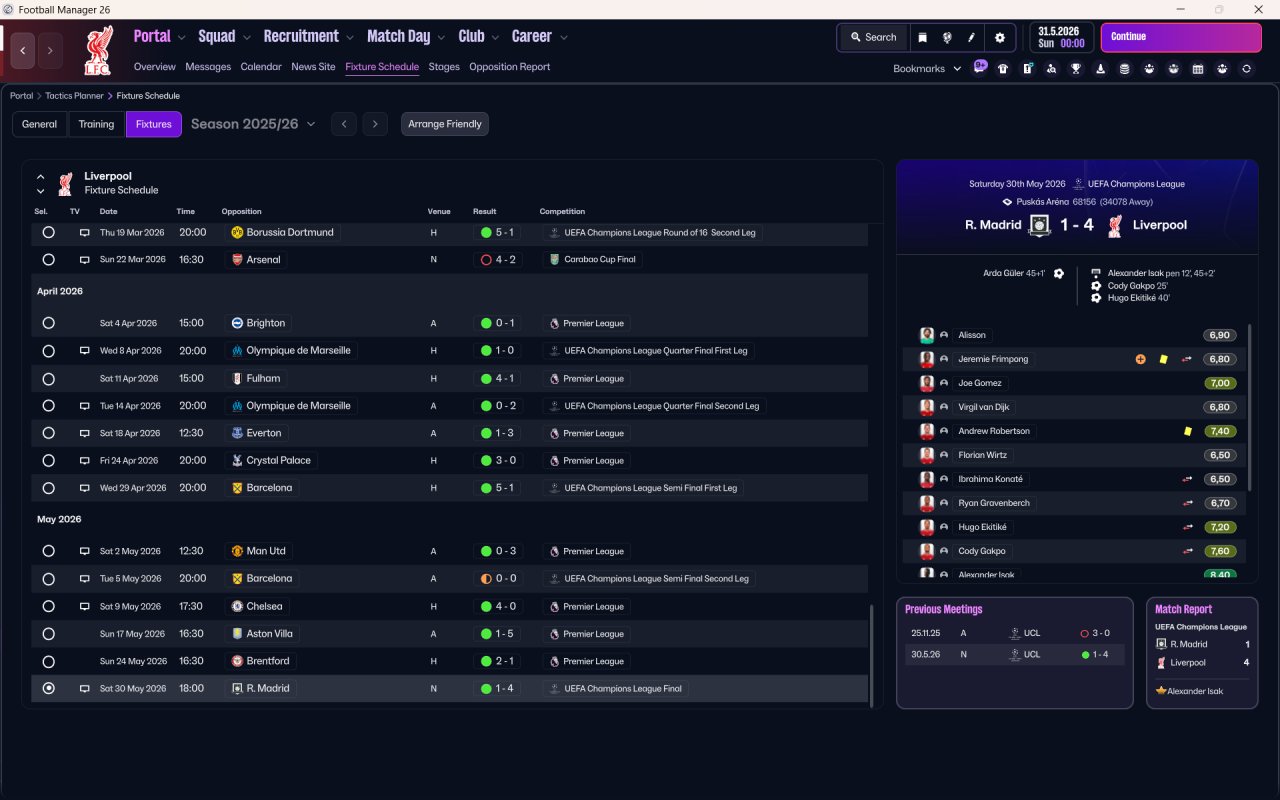Select the radio button for the Crystal Palace fixture
This screenshot has height=800, width=1280.
48,461
